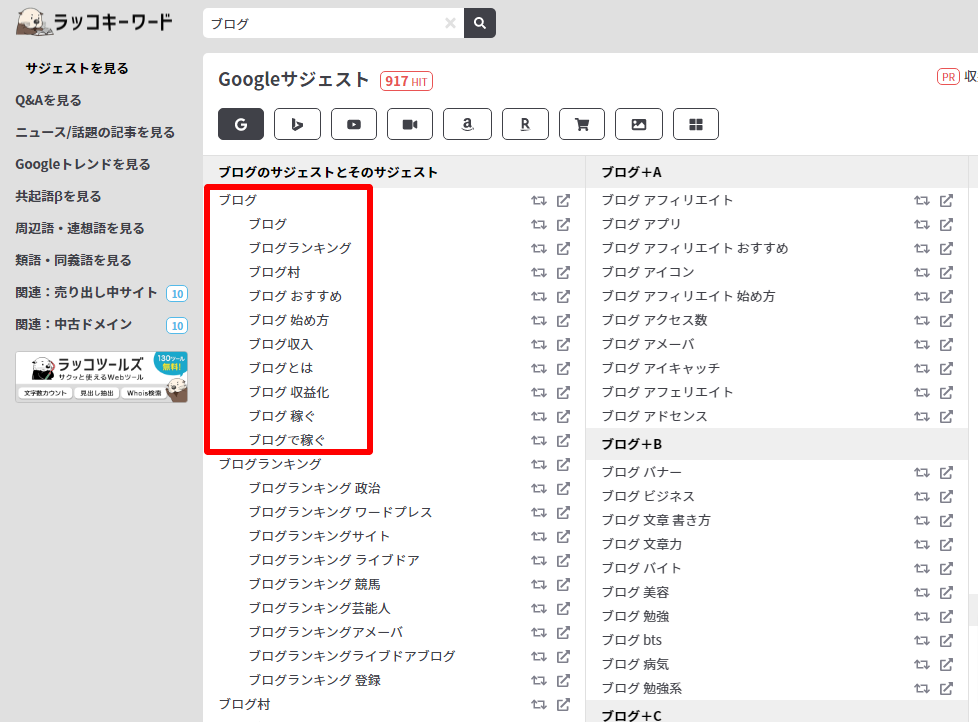Switch to YouTube suggest source
Image resolution: width=978 pixels, height=722 pixels.
click(353, 124)
